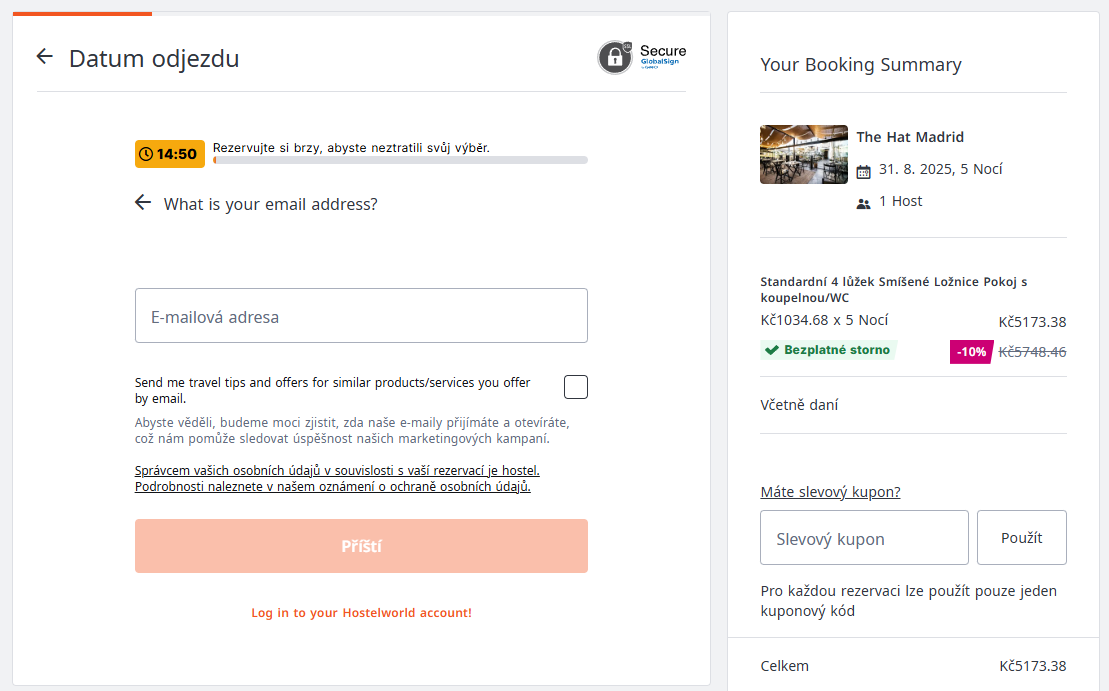The width and height of the screenshot is (1109, 691).
Task: Click the -10% discount badge
Action: click(x=970, y=351)
